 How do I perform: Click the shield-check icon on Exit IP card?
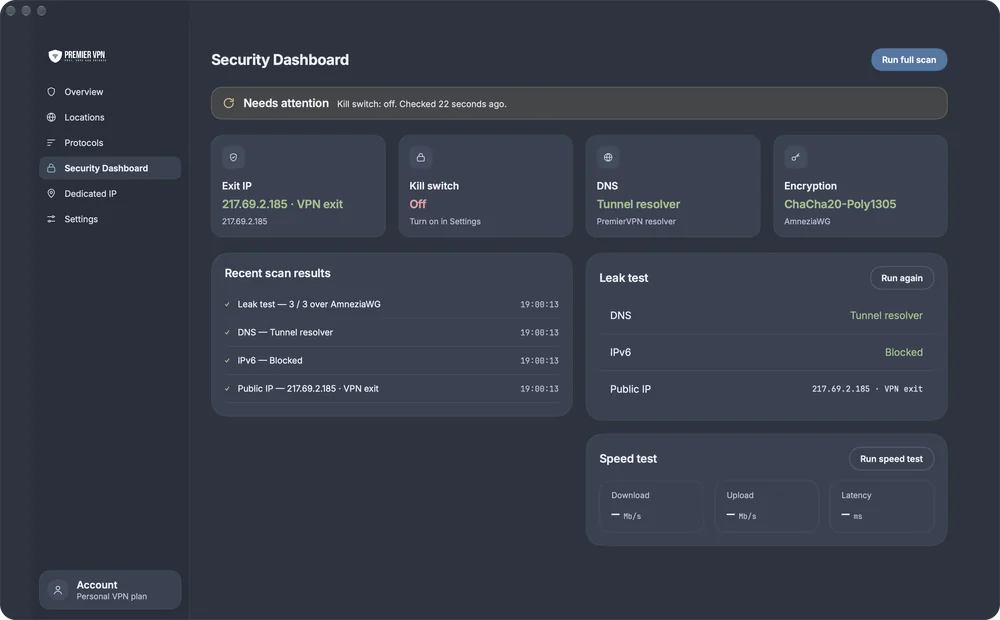tap(233, 157)
